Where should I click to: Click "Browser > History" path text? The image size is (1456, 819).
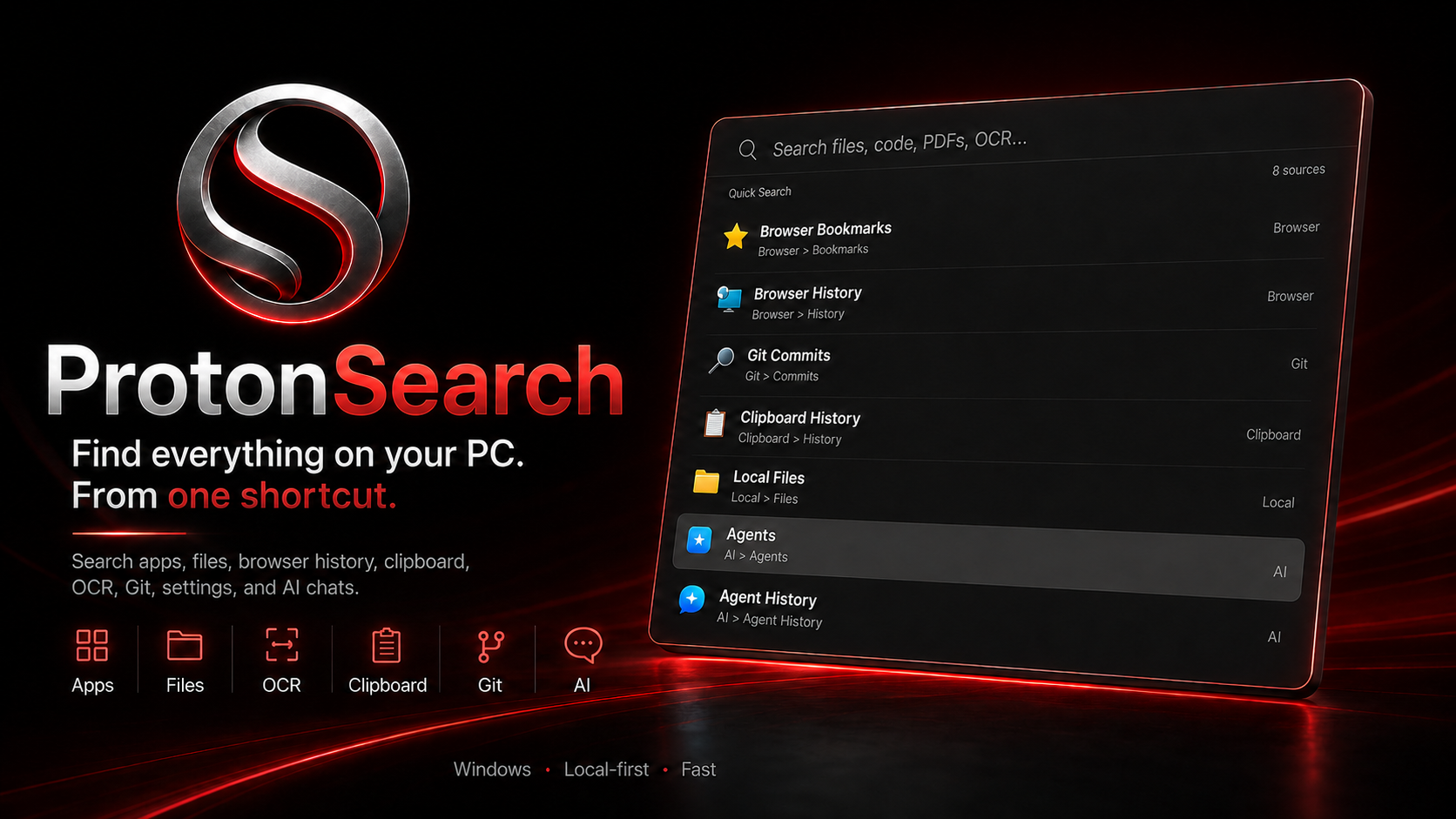click(x=798, y=314)
